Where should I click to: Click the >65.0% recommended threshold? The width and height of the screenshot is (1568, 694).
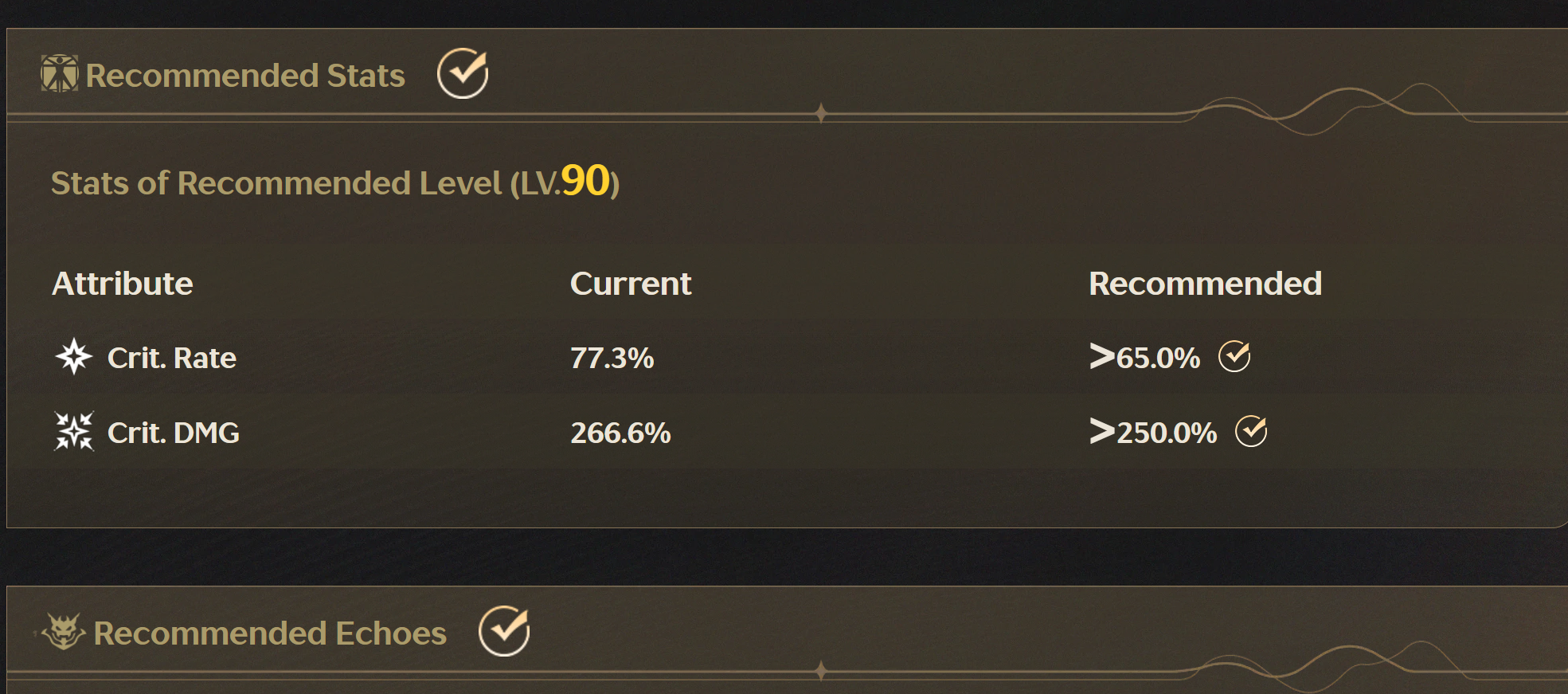pyautogui.click(x=1144, y=357)
